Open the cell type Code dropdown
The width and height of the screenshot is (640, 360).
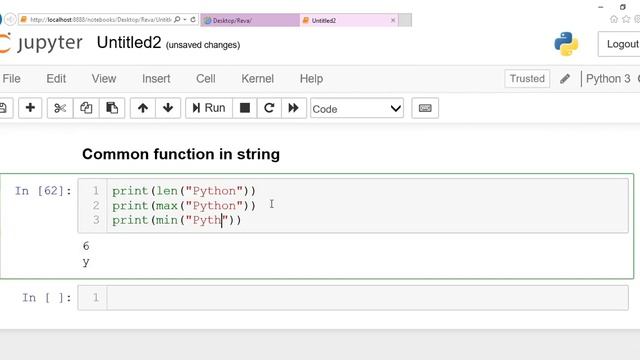pos(357,109)
